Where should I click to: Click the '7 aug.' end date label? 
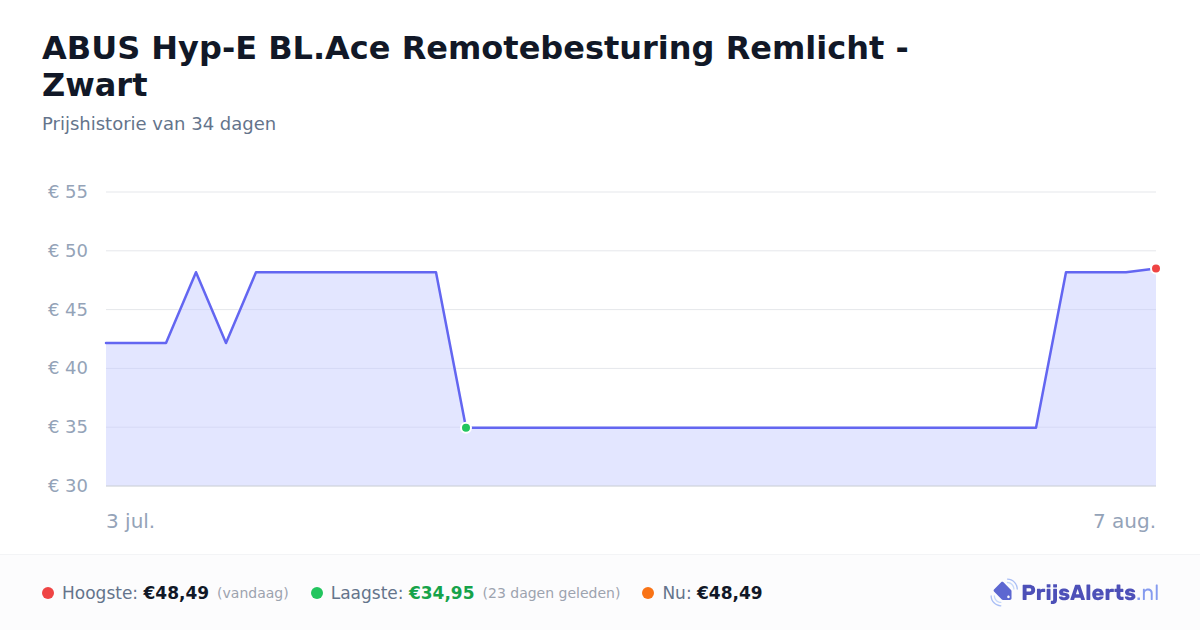[1124, 521]
